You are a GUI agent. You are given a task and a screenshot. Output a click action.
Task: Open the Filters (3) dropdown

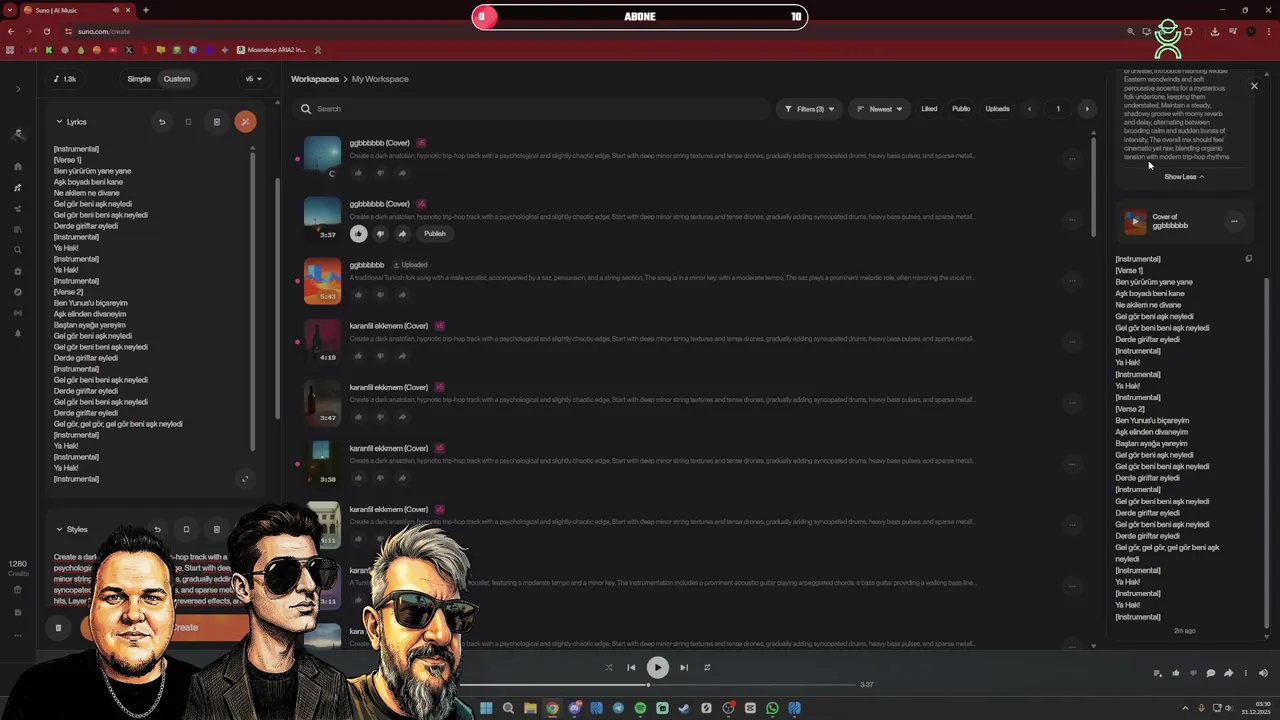[x=809, y=109]
